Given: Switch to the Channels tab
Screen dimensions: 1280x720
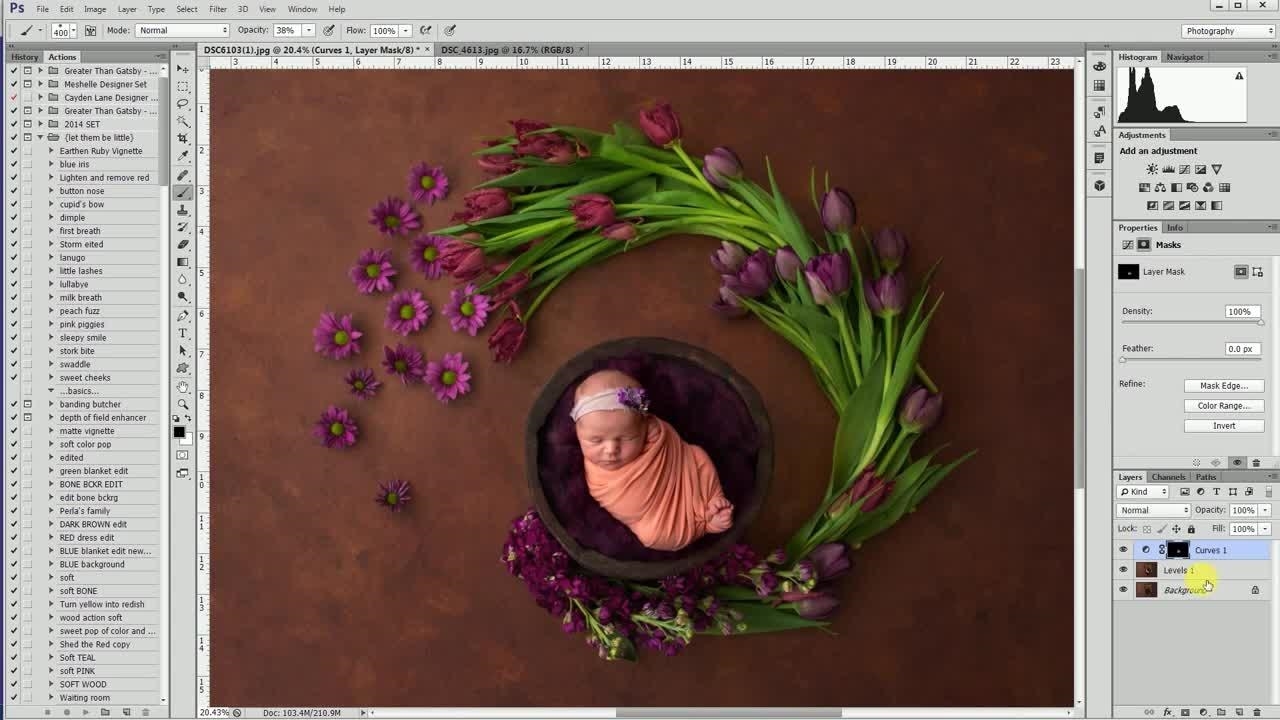Looking at the screenshot, I should point(1168,477).
